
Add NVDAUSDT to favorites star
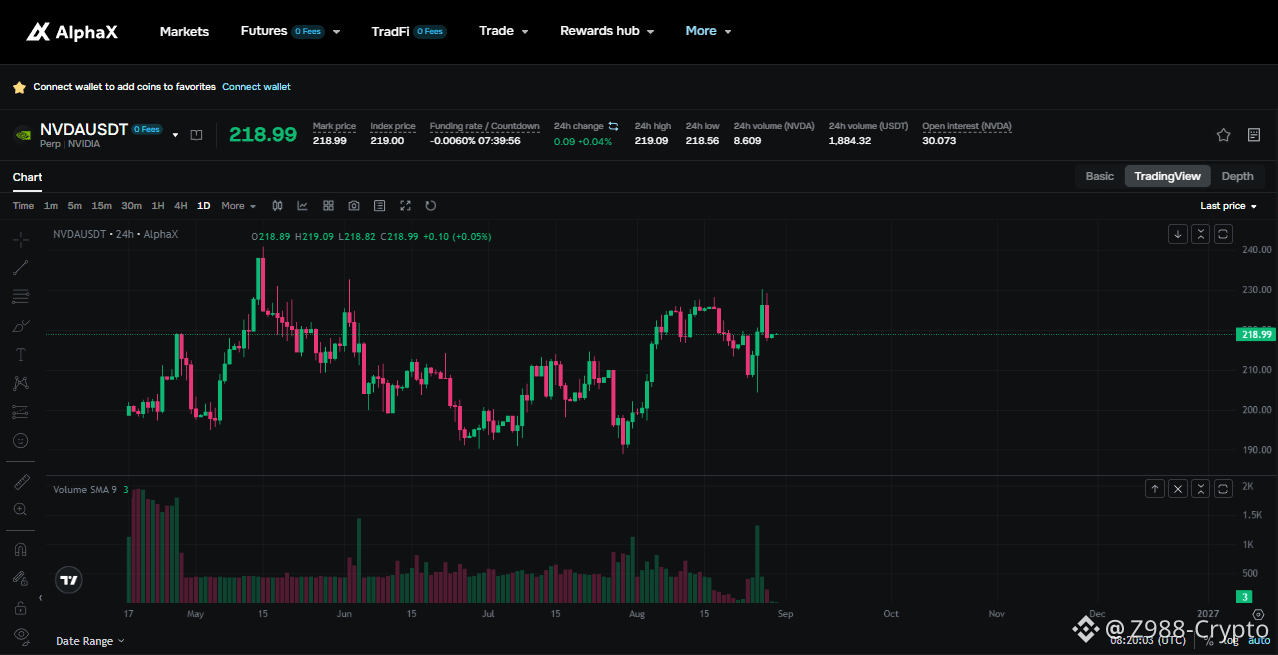click(x=1223, y=135)
